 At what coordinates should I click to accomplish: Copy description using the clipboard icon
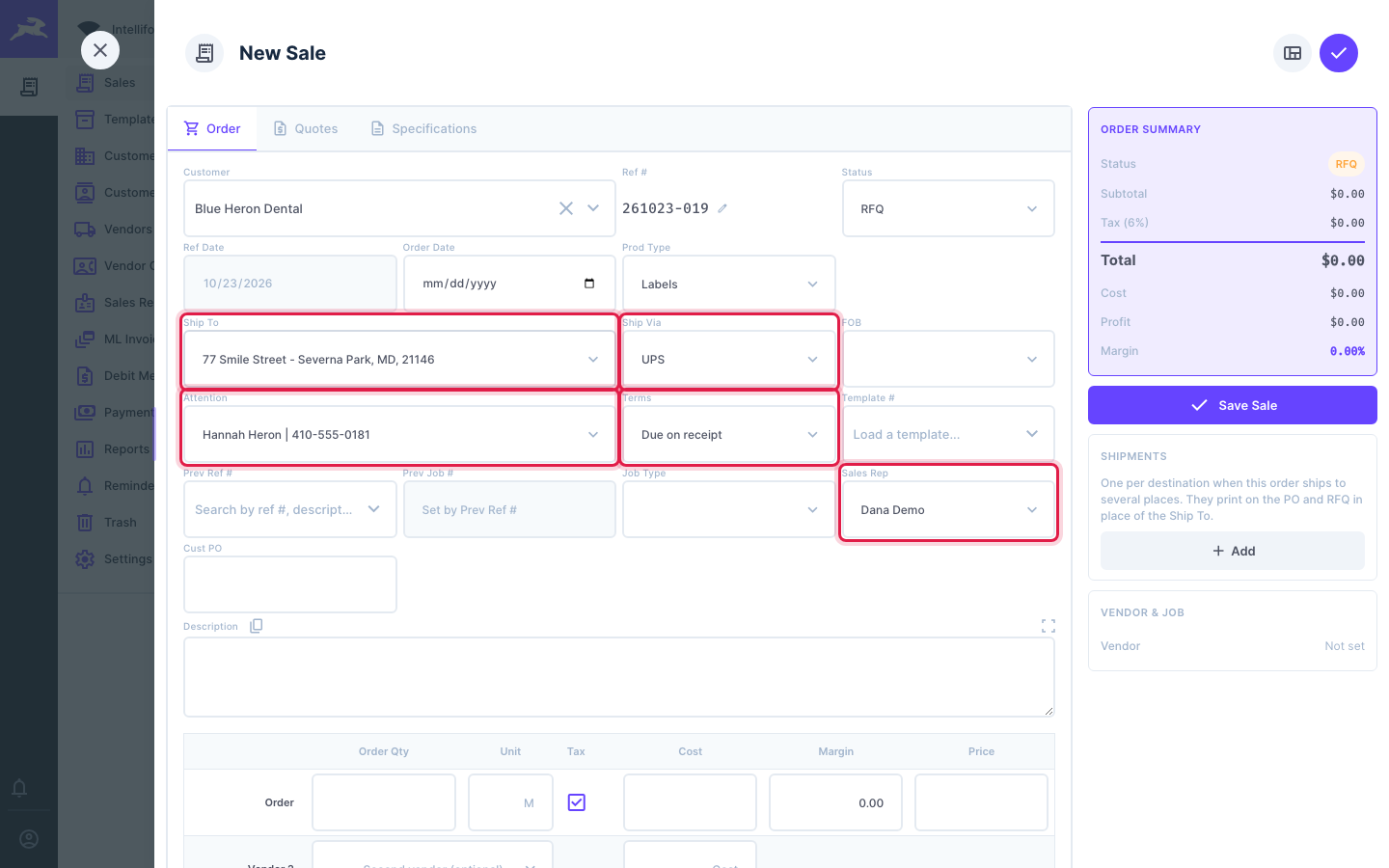(256, 626)
